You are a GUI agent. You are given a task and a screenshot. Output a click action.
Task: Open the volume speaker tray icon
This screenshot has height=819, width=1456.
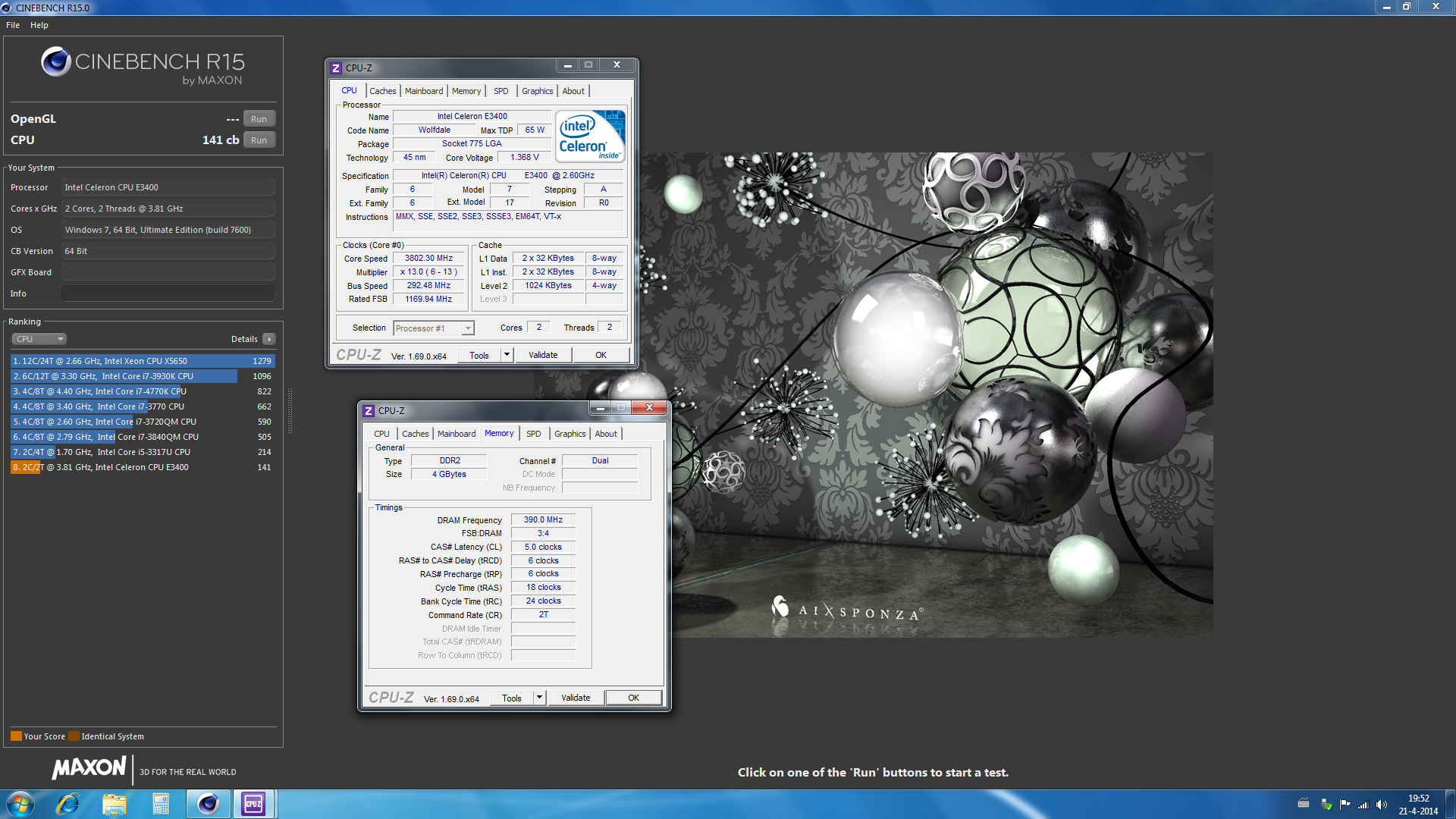tap(1381, 804)
